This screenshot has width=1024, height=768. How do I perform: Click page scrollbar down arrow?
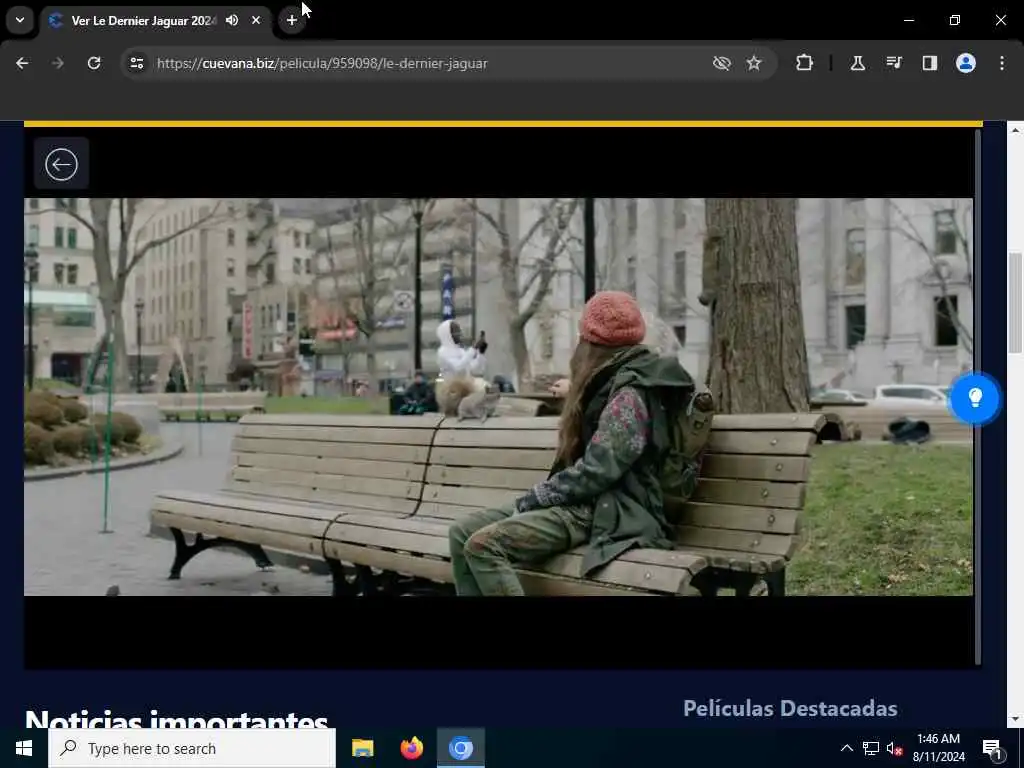click(x=1015, y=719)
